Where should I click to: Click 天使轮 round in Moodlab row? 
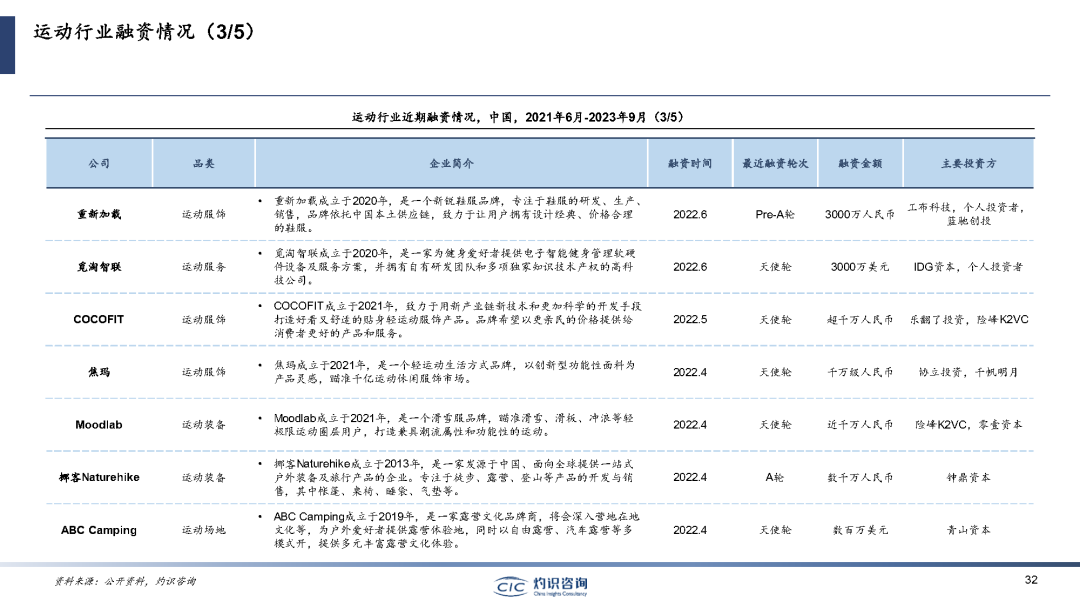click(775, 425)
